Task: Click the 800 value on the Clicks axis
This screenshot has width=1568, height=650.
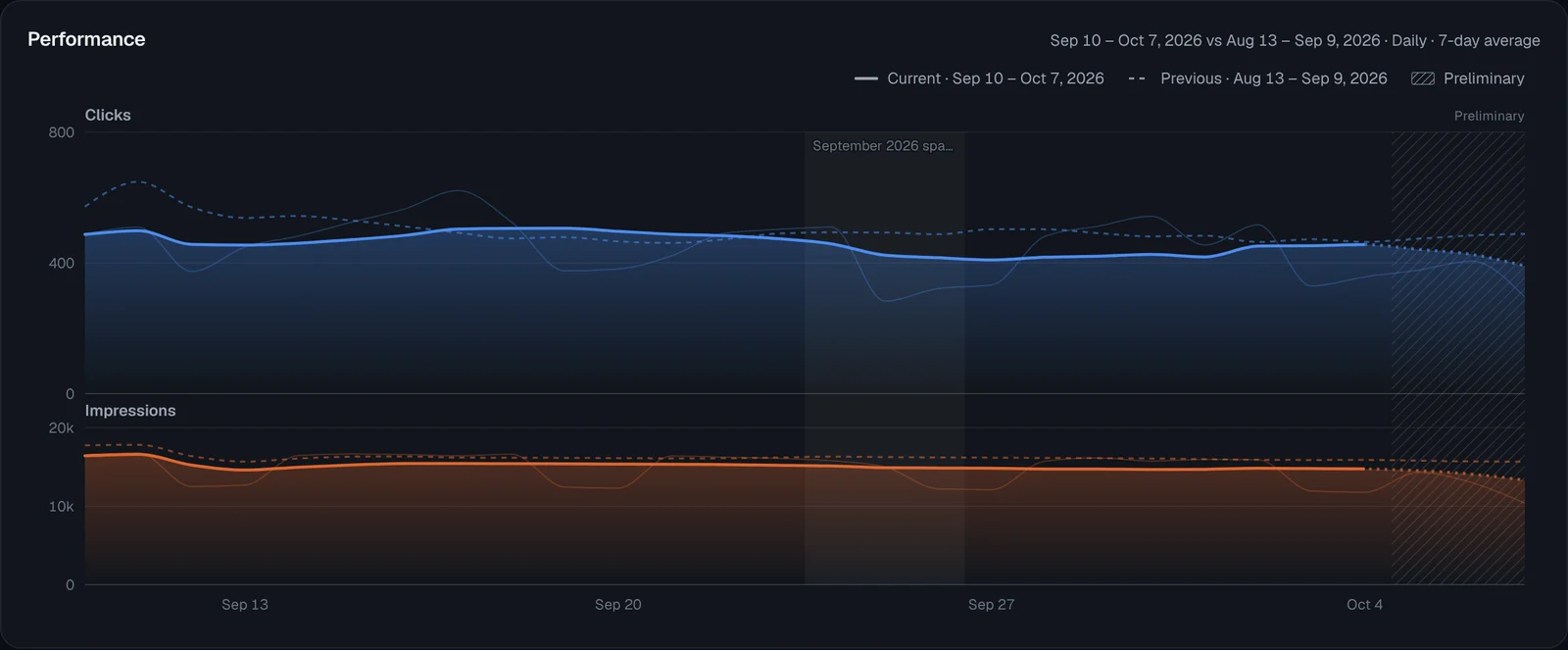Action: (61, 132)
